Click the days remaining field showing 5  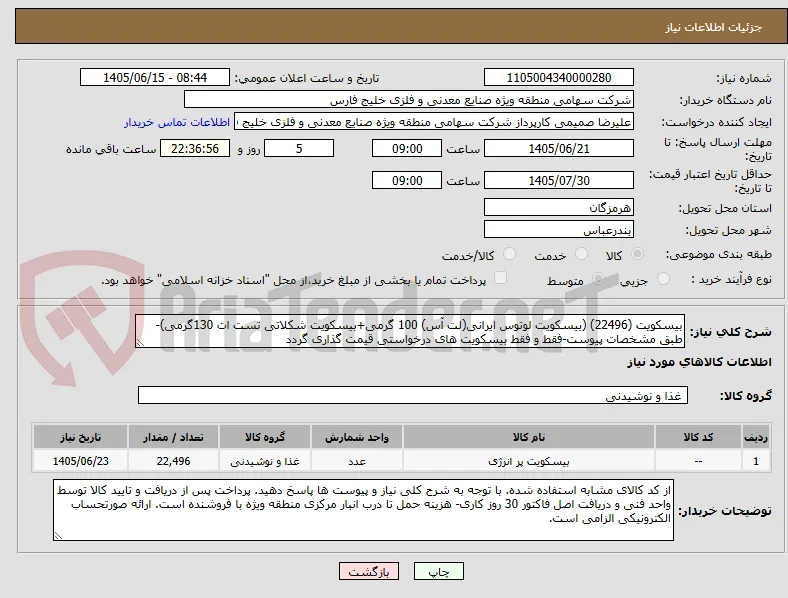[x=299, y=148]
